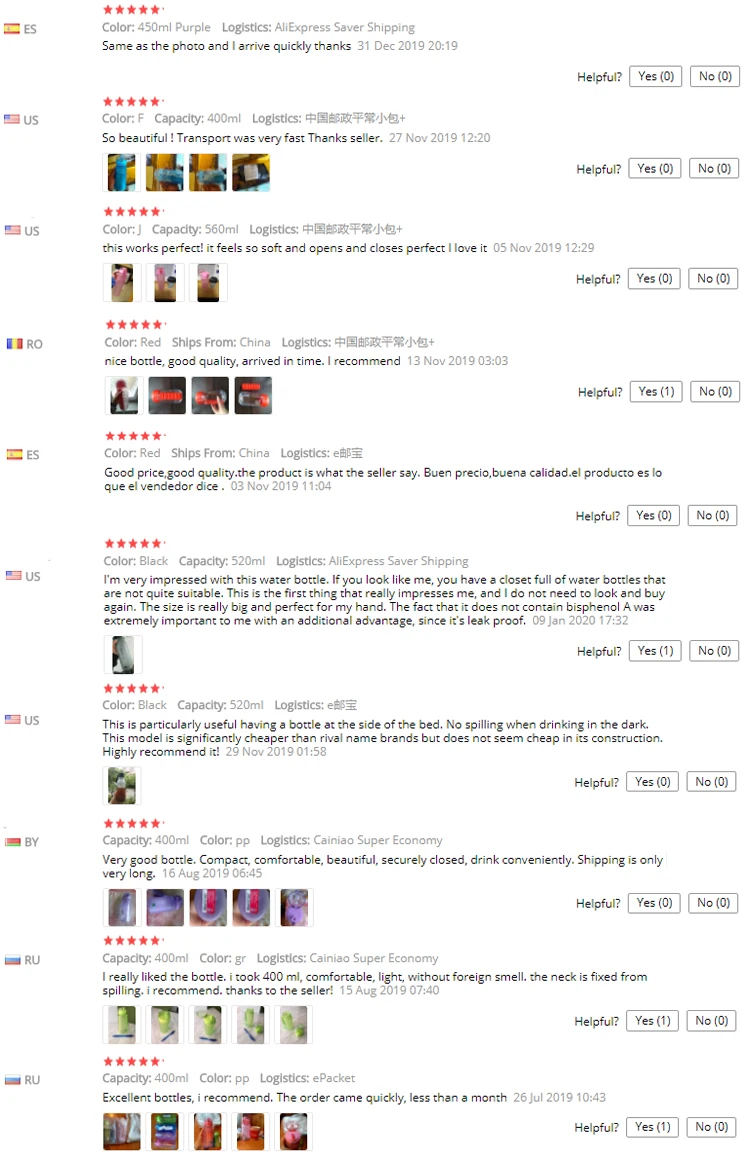Open photo under the 'side of the bed' review
The width and height of the screenshot is (750, 1162).
(x=122, y=786)
